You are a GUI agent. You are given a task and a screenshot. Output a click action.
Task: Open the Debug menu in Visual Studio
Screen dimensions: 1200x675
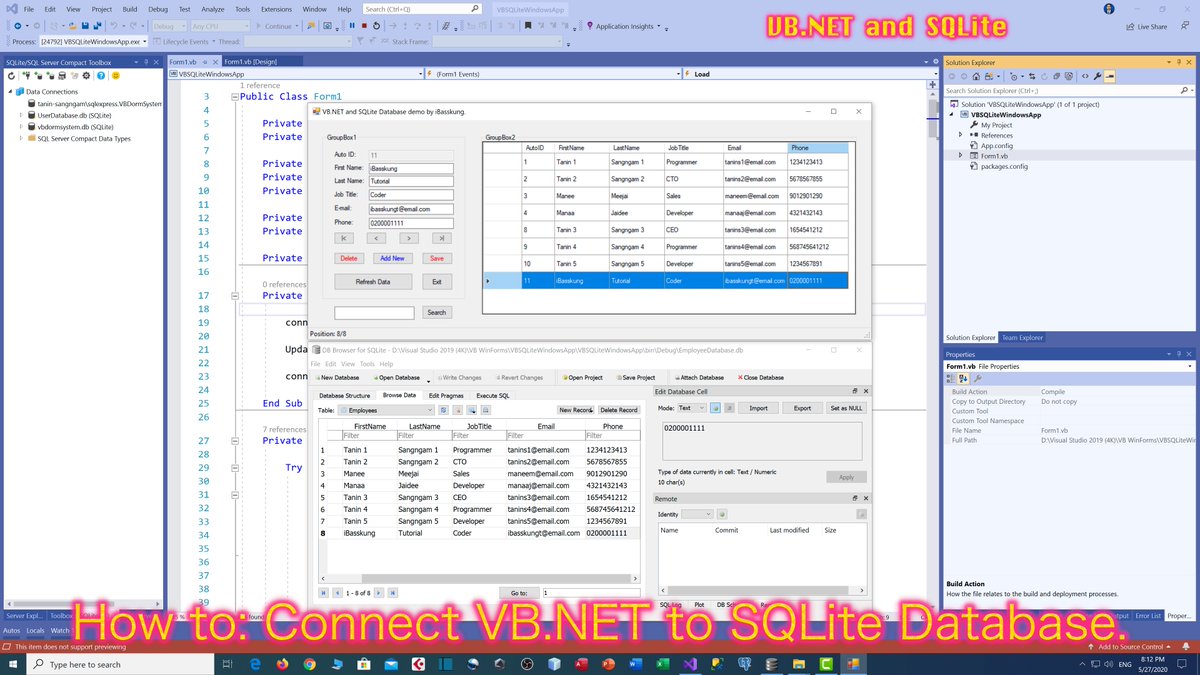[x=158, y=9]
